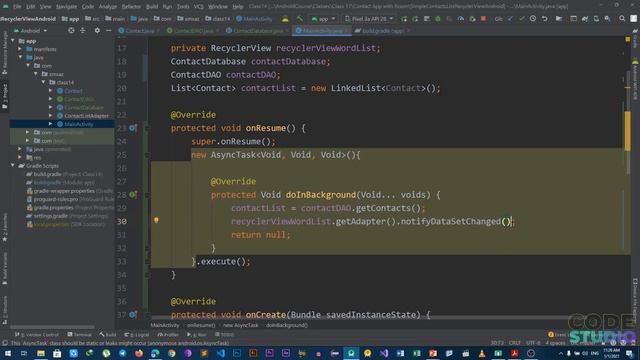This screenshot has height=360, width=640.
Task: Open the Logcat tool window
Action: point(137,335)
